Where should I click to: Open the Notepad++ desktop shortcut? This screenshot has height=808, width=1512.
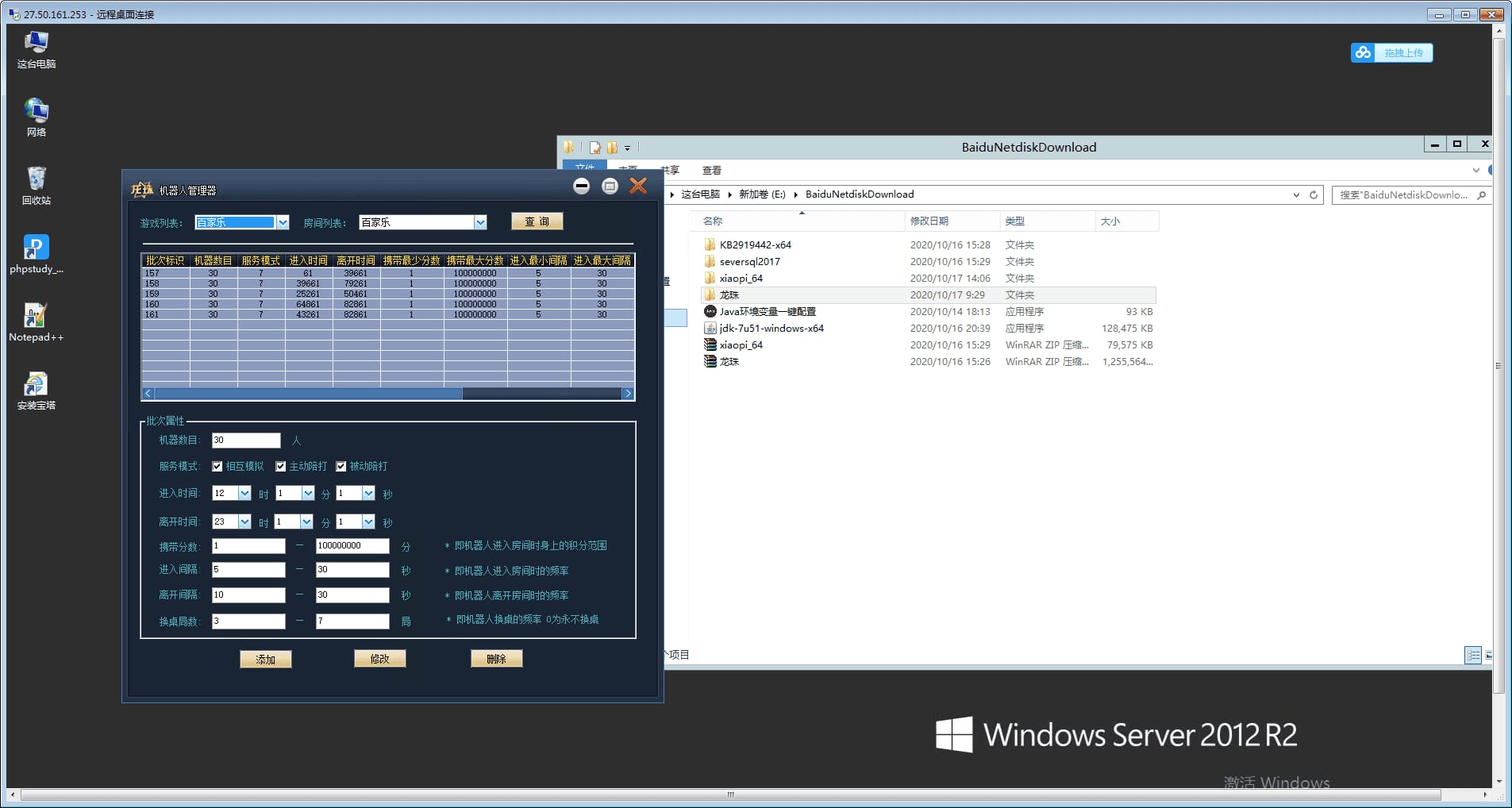click(x=36, y=316)
